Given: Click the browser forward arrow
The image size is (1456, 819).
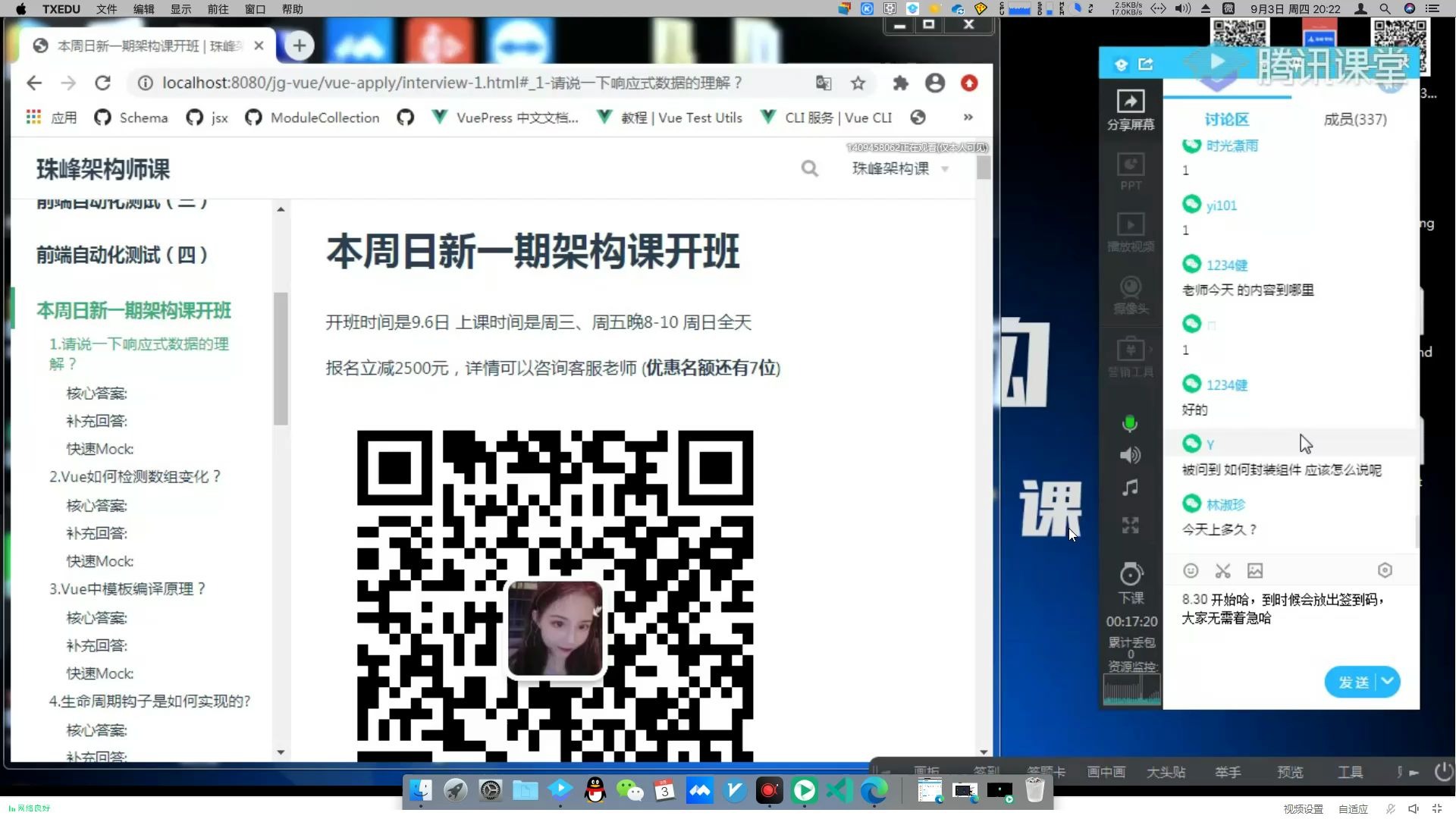Looking at the screenshot, I should point(68,83).
